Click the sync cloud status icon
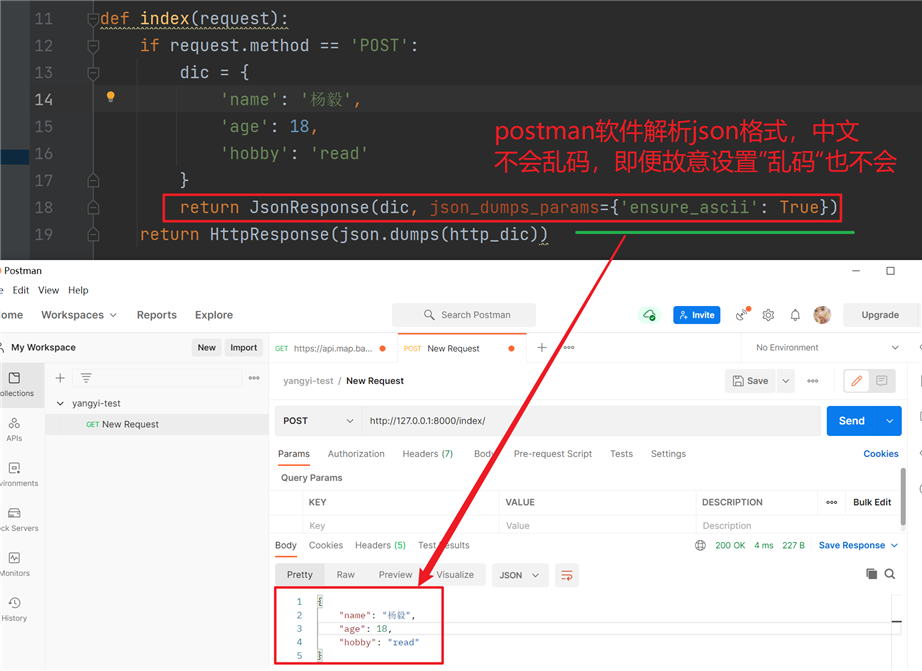The image size is (922, 671). 649,315
